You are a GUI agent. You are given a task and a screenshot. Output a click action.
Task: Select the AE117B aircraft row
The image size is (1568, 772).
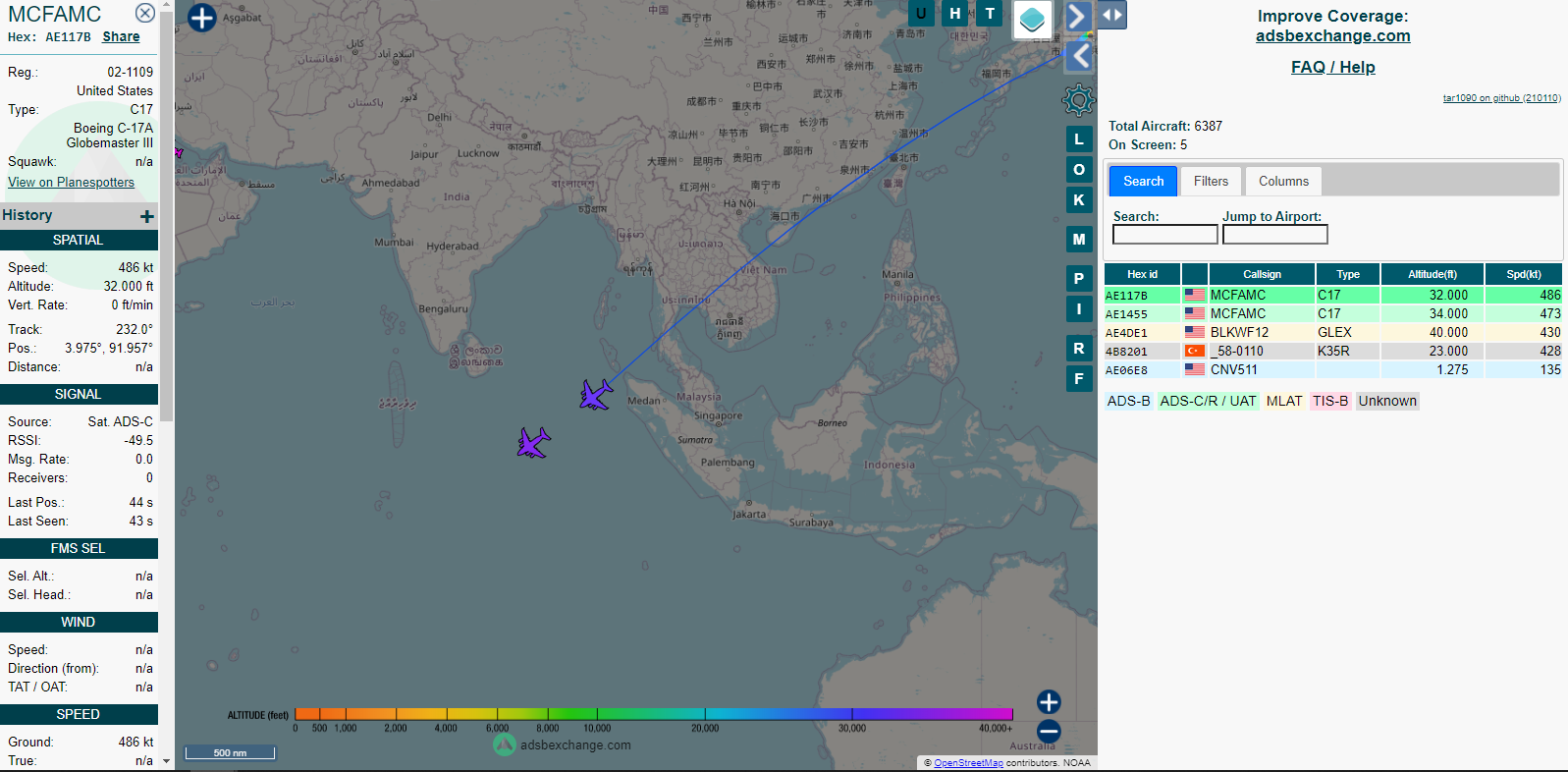click(x=1333, y=295)
